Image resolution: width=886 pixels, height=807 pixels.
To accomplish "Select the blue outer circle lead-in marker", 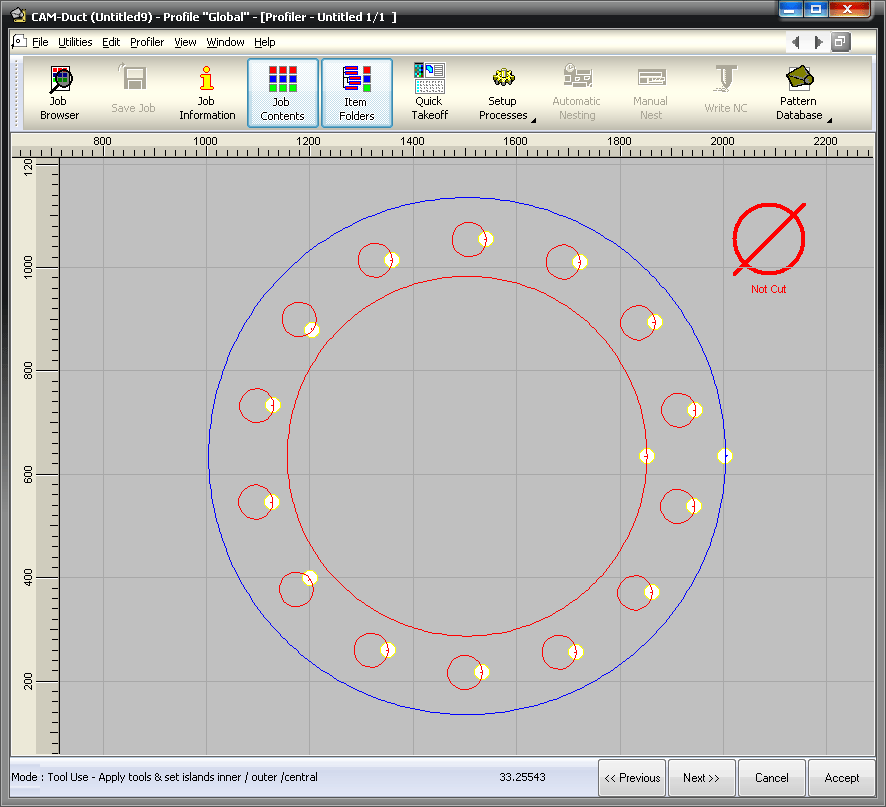I will coord(725,456).
